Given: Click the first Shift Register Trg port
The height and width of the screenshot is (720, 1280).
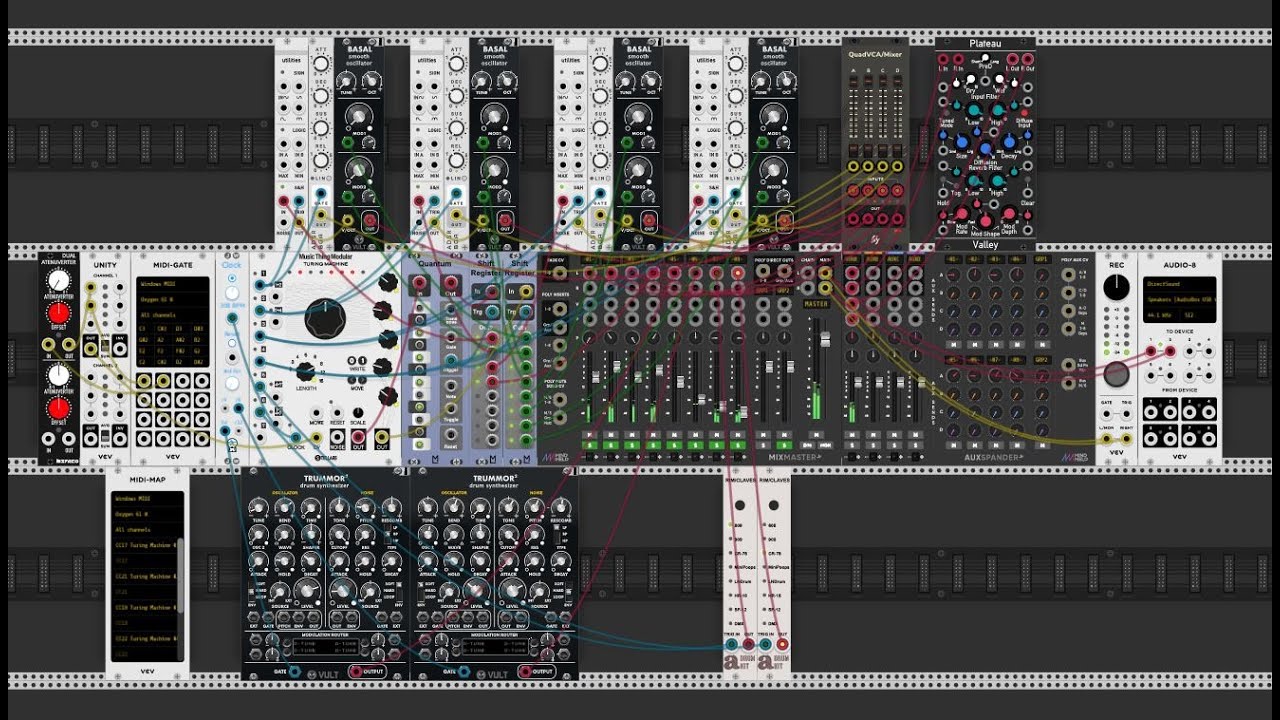Looking at the screenshot, I should pyautogui.click(x=492, y=312).
